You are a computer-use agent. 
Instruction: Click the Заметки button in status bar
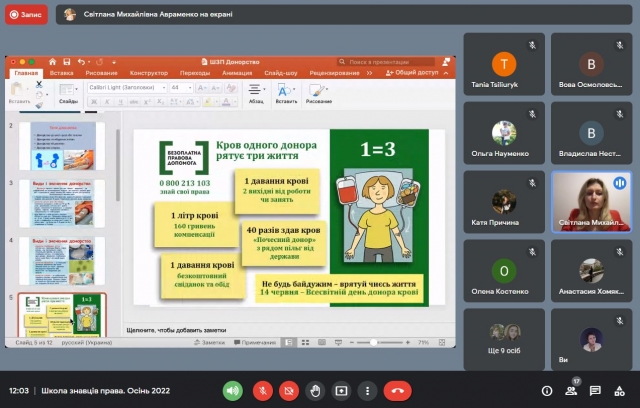point(211,342)
